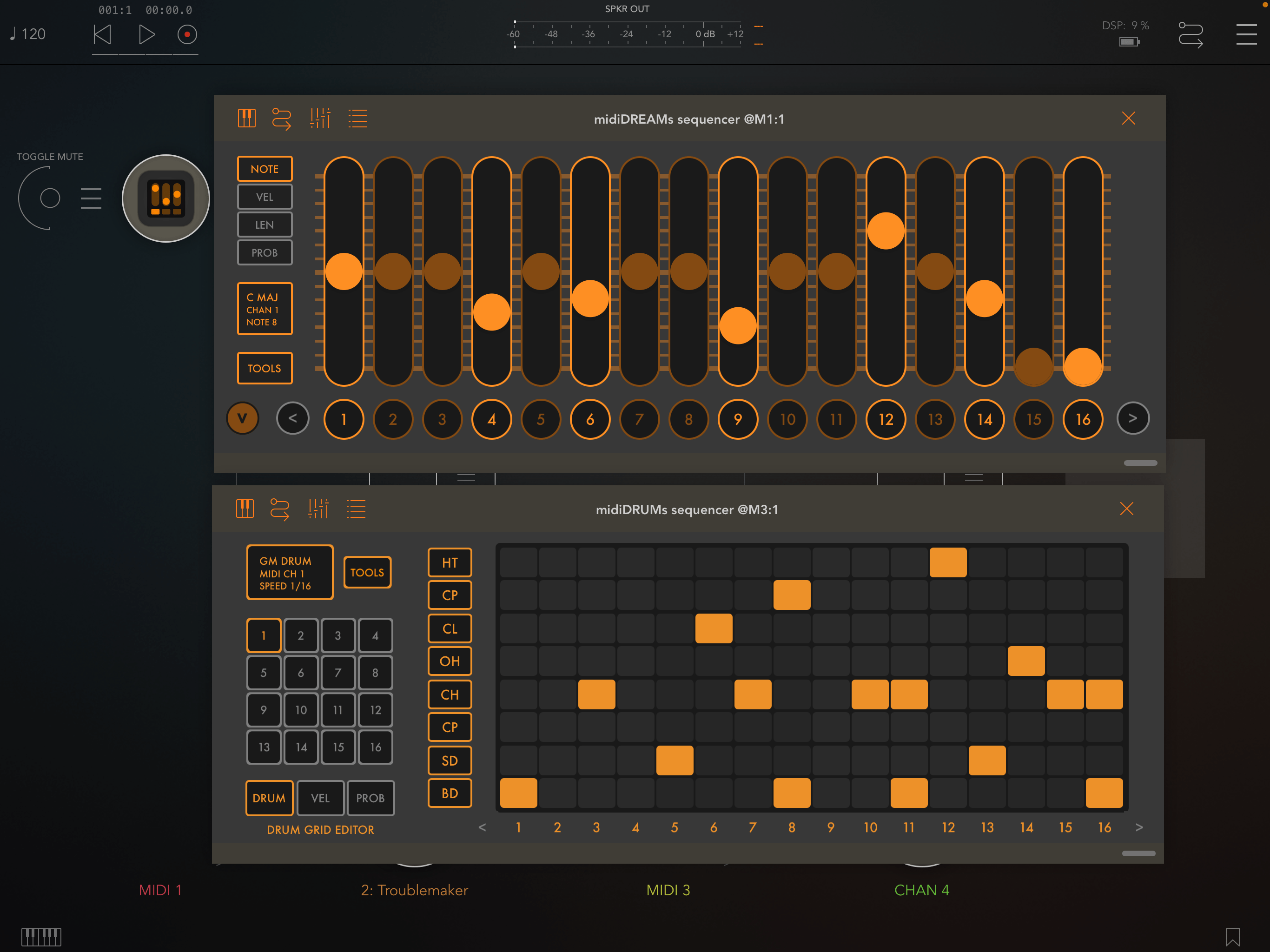This screenshot has height=952, width=1270.
Task: Open the piano keyboard view in midiDREAMs header
Action: click(247, 118)
